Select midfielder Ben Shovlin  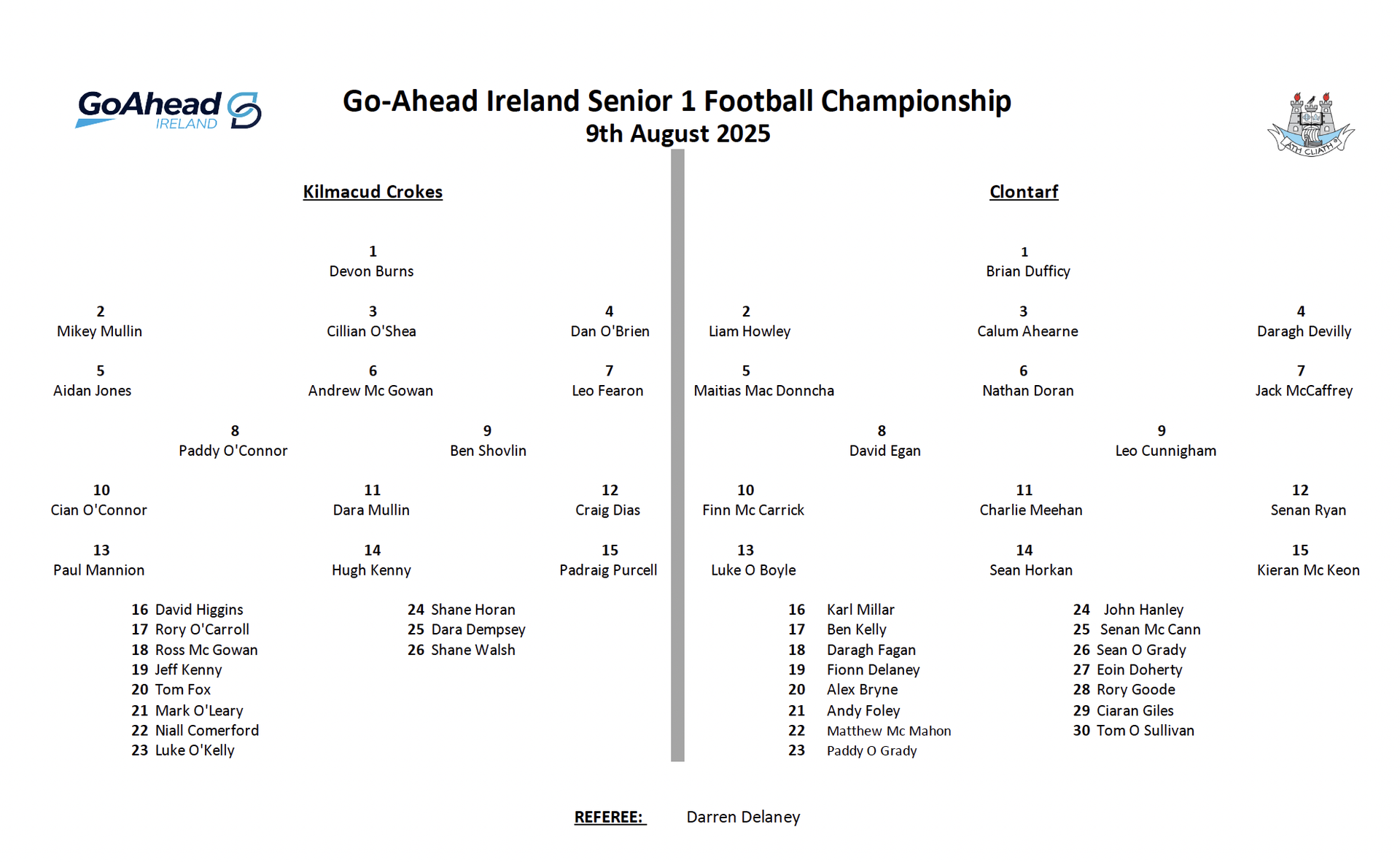coord(488,451)
